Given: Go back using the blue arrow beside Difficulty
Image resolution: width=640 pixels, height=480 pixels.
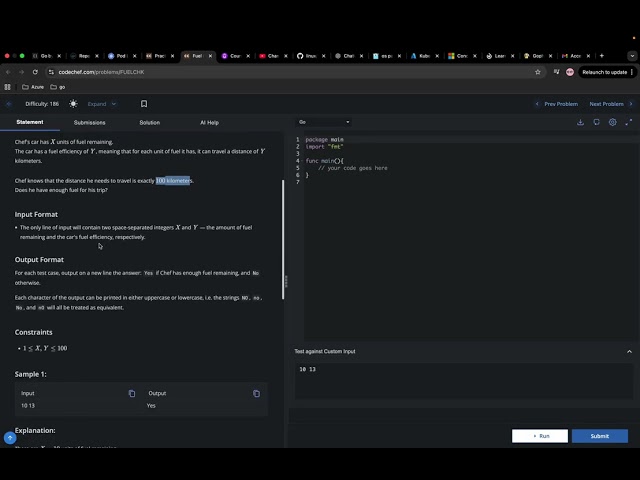Looking at the screenshot, I should [x=9, y=104].
